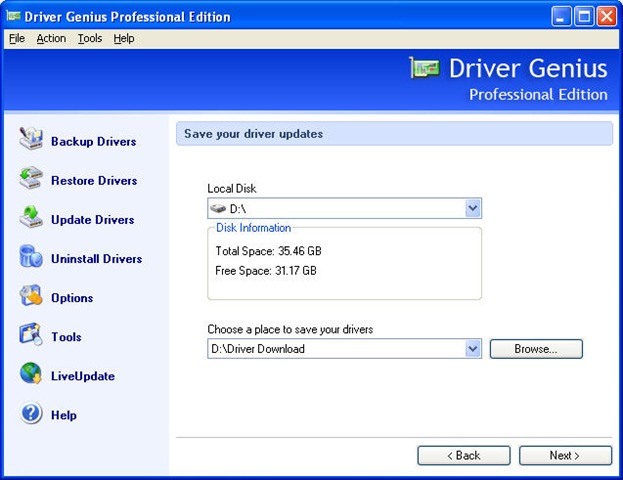The height and width of the screenshot is (480, 623).
Task: Click 'Choose a place to save your drivers' label
Action: pos(290,329)
